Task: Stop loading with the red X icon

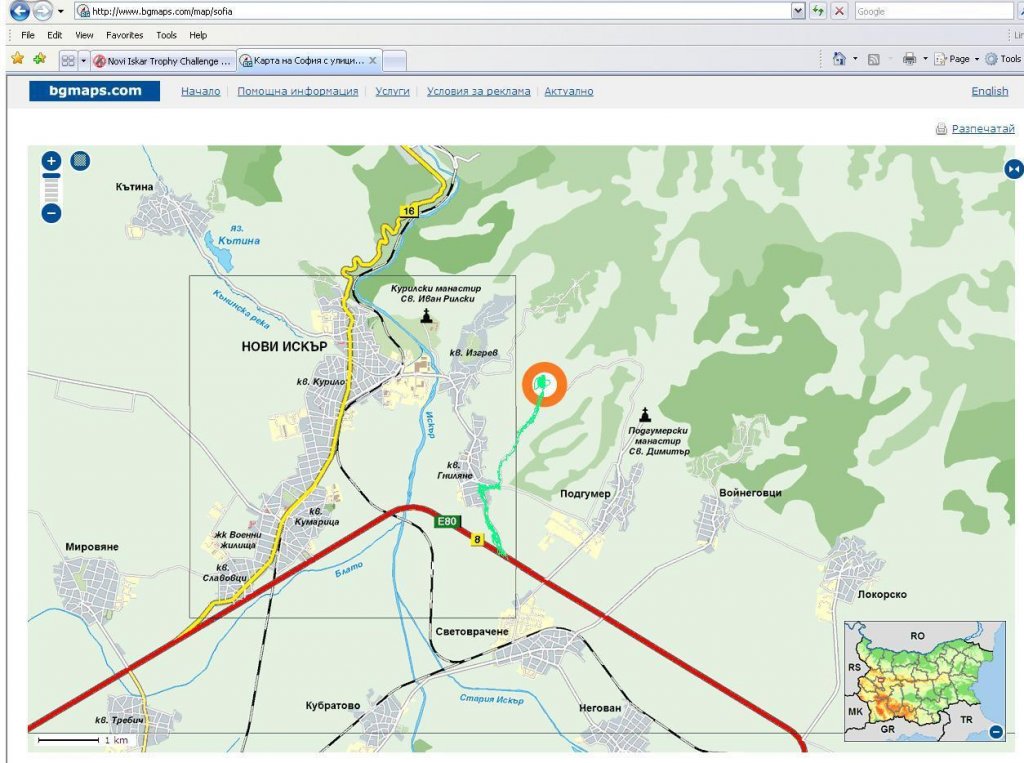Action: point(839,11)
